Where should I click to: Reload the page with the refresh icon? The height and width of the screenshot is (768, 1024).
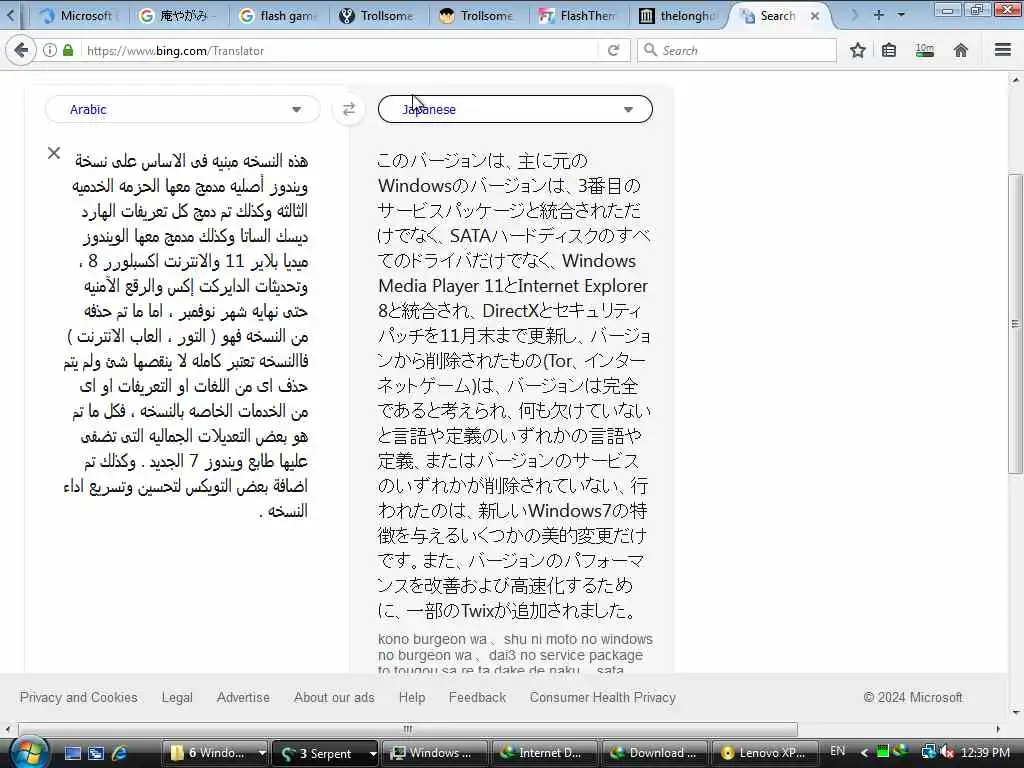tap(613, 50)
